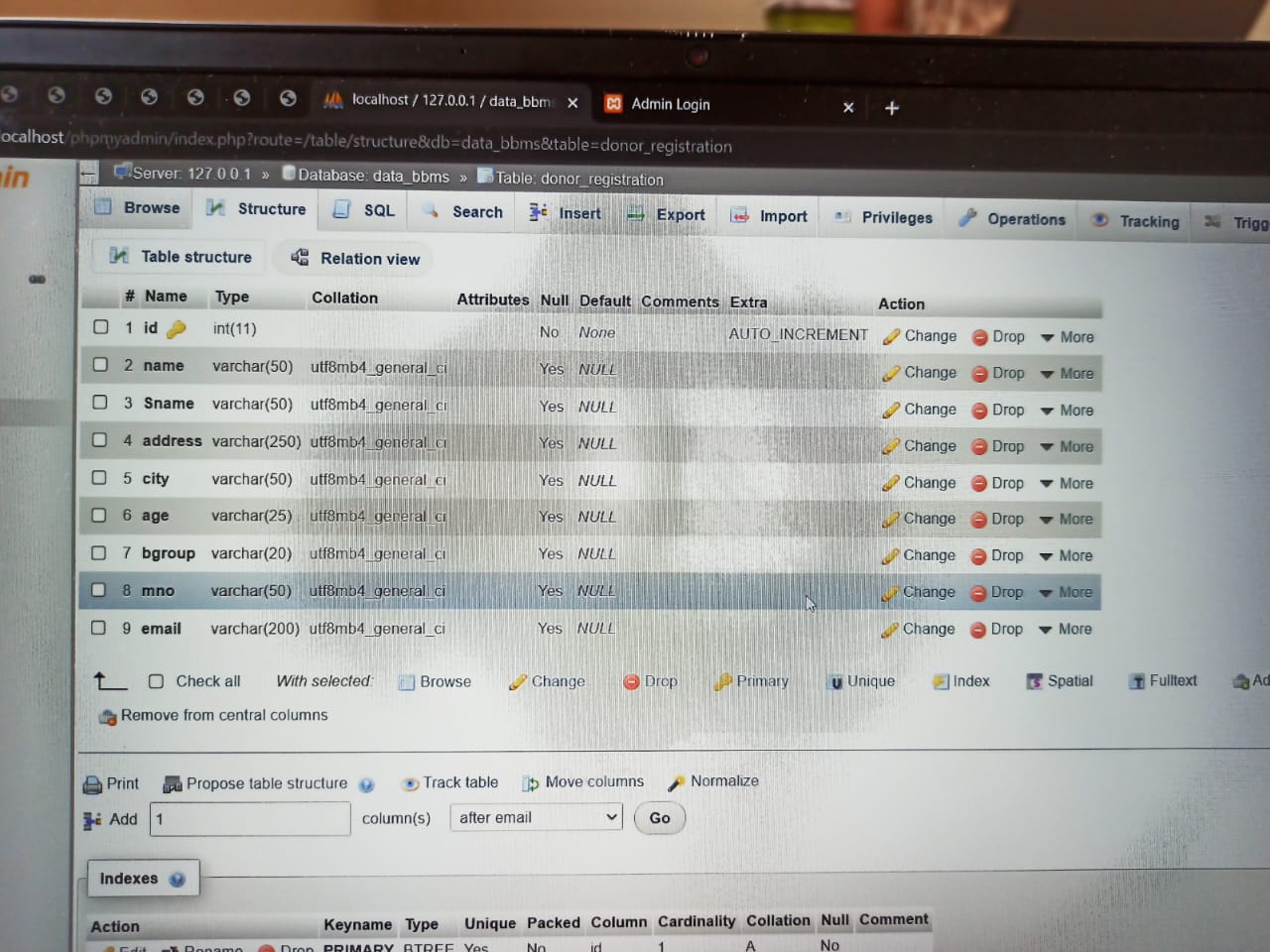Image resolution: width=1270 pixels, height=952 pixels.
Task: Switch to the SQL tab
Action: 364,210
